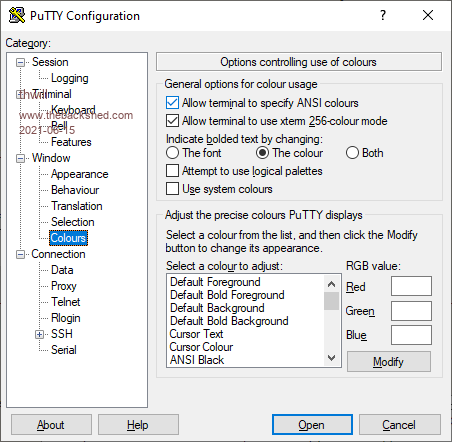452x442 pixels.
Task: Click the Red value field
Action: coord(411,286)
